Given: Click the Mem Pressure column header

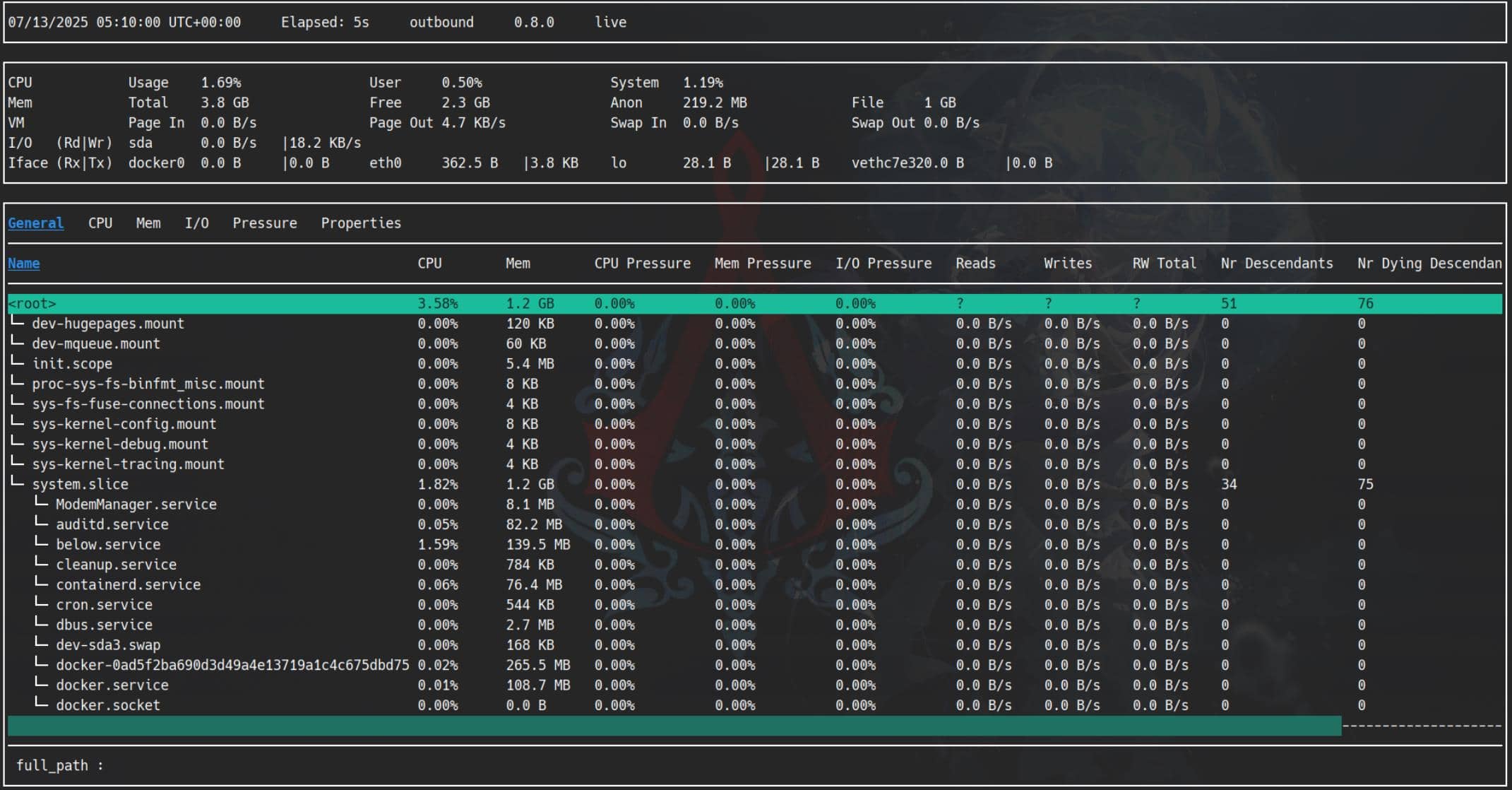Looking at the screenshot, I should pyautogui.click(x=762, y=264).
